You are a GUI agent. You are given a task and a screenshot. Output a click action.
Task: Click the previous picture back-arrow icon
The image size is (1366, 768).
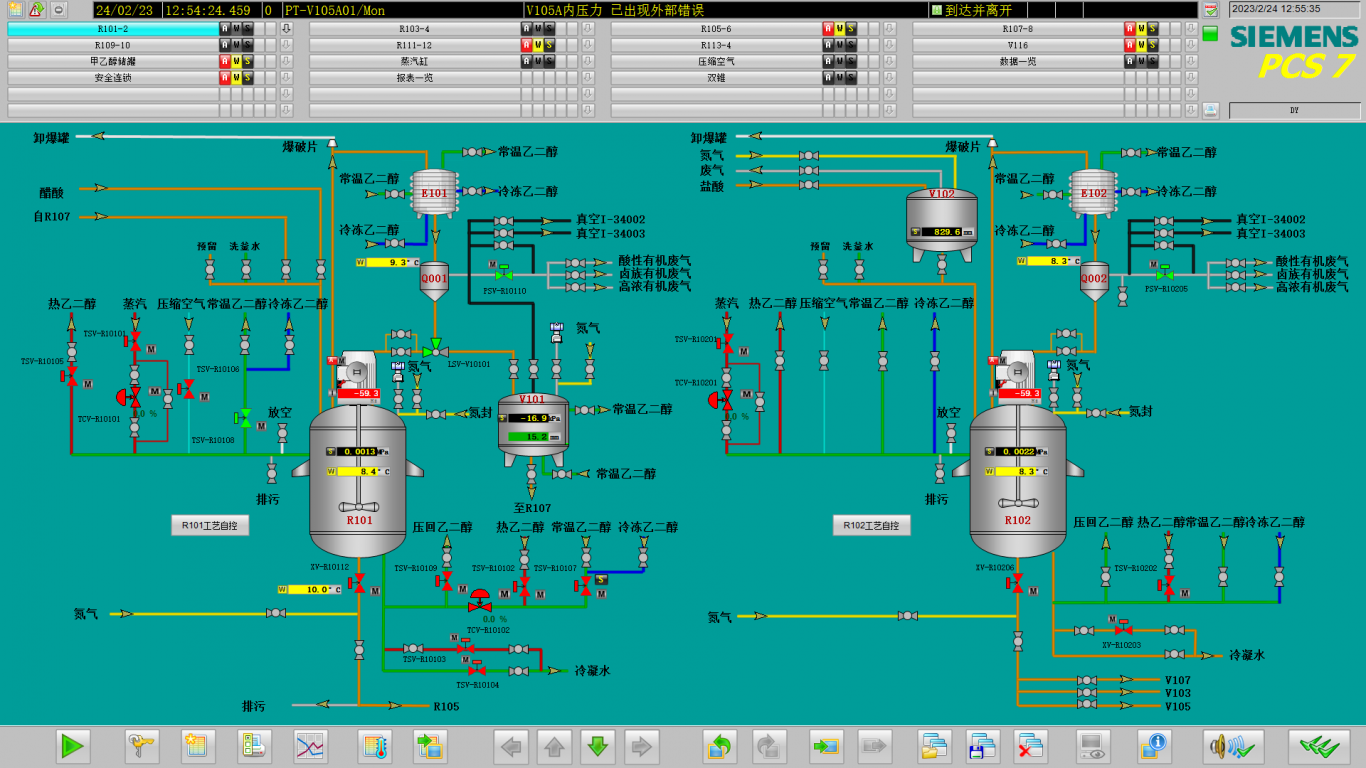click(x=720, y=746)
